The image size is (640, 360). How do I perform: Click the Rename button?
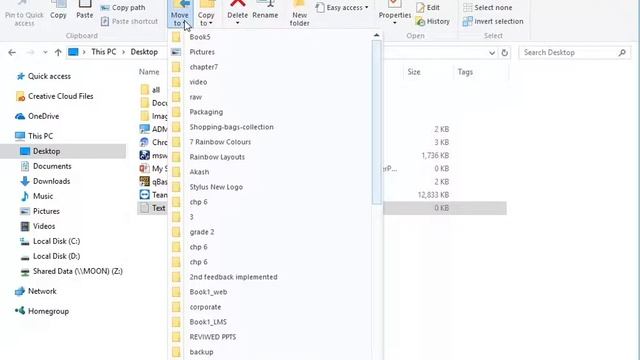pyautogui.click(x=265, y=11)
